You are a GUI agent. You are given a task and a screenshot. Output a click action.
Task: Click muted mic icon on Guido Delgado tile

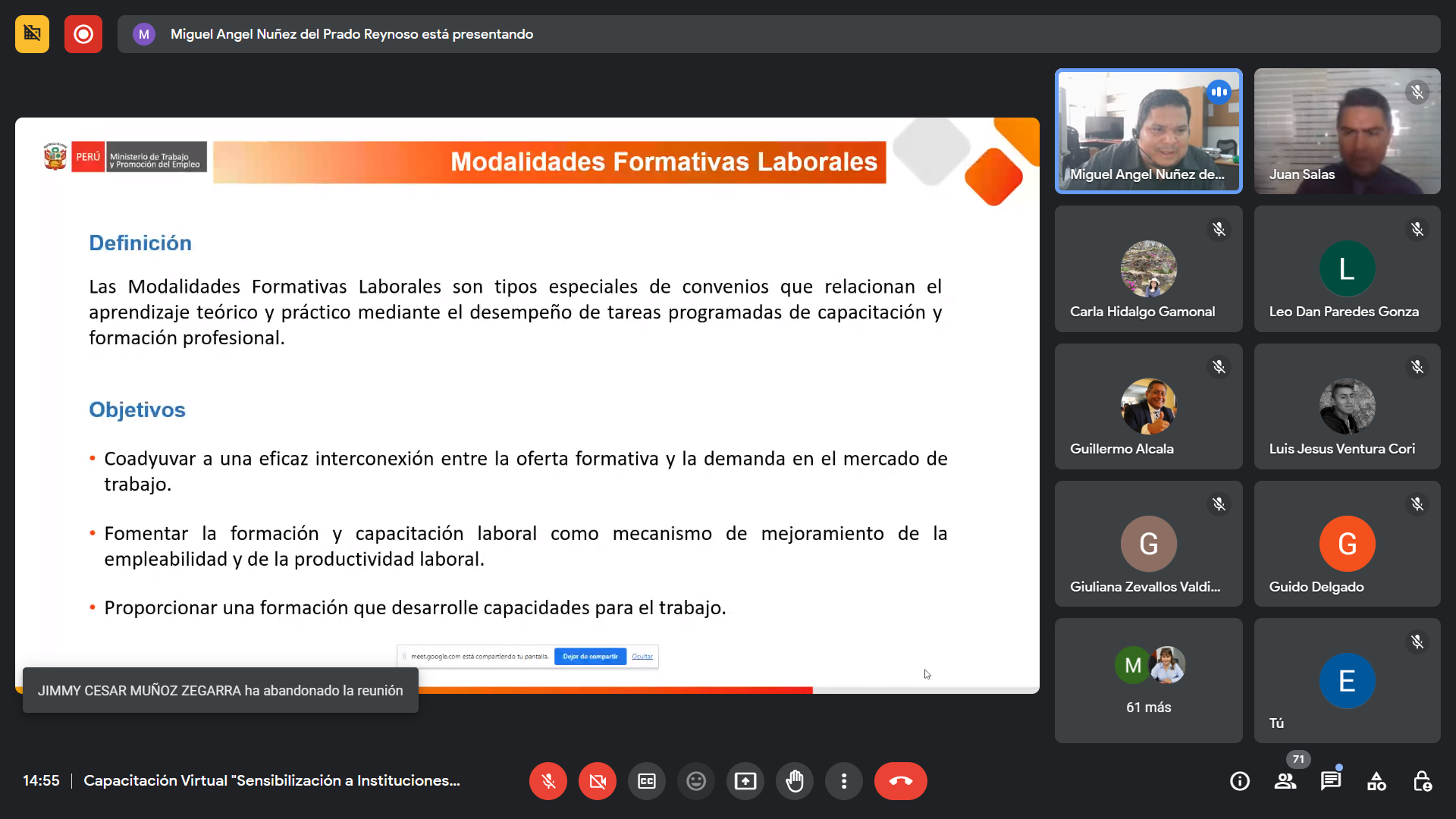coord(1417,504)
